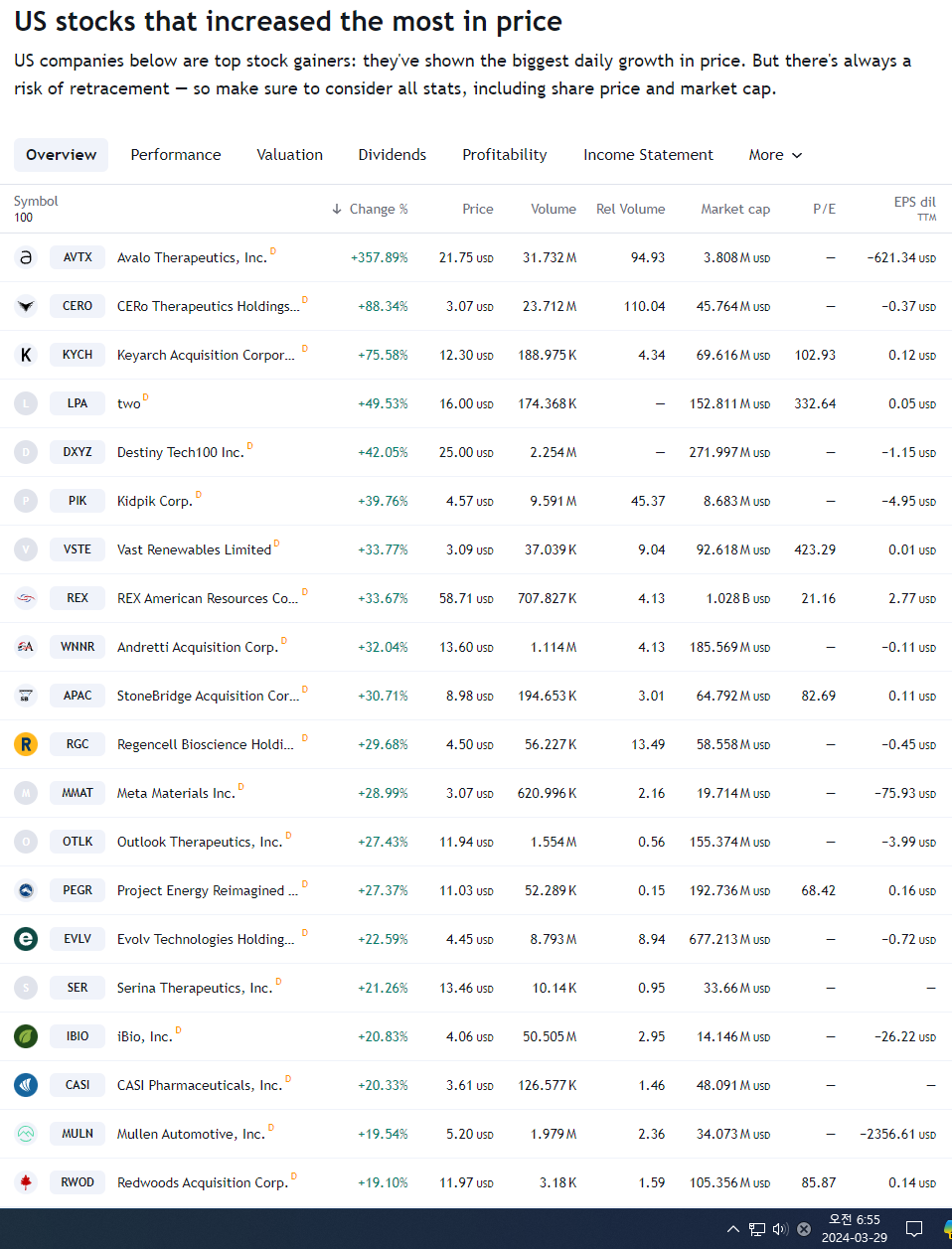Image resolution: width=952 pixels, height=1249 pixels.
Task: Open Serina Therapeutics, Inc. company link
Action: click(195, 989)
